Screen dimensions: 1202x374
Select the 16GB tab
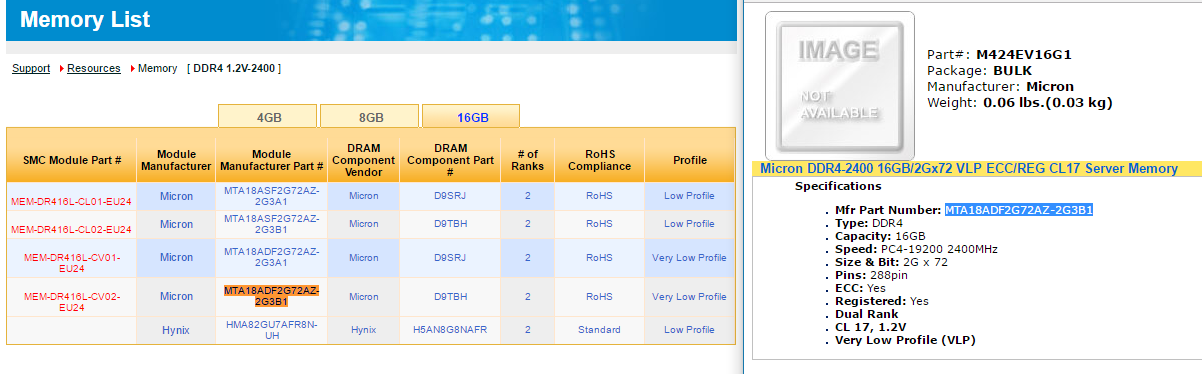[x=472, y=116]
